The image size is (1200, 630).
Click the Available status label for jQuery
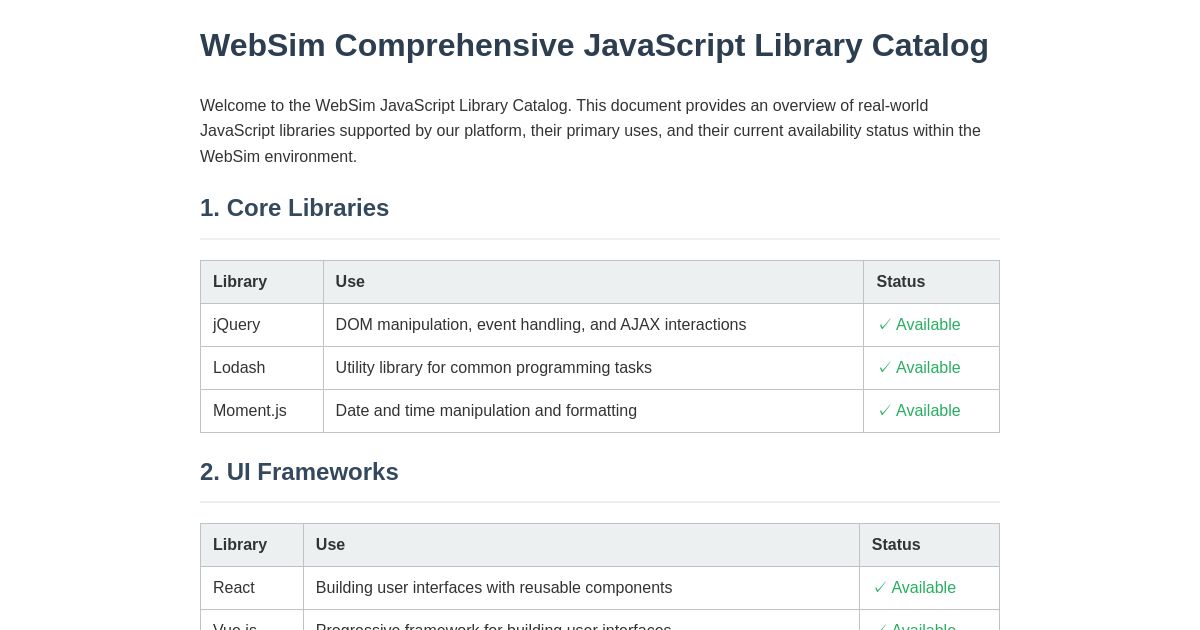(928, 325)
